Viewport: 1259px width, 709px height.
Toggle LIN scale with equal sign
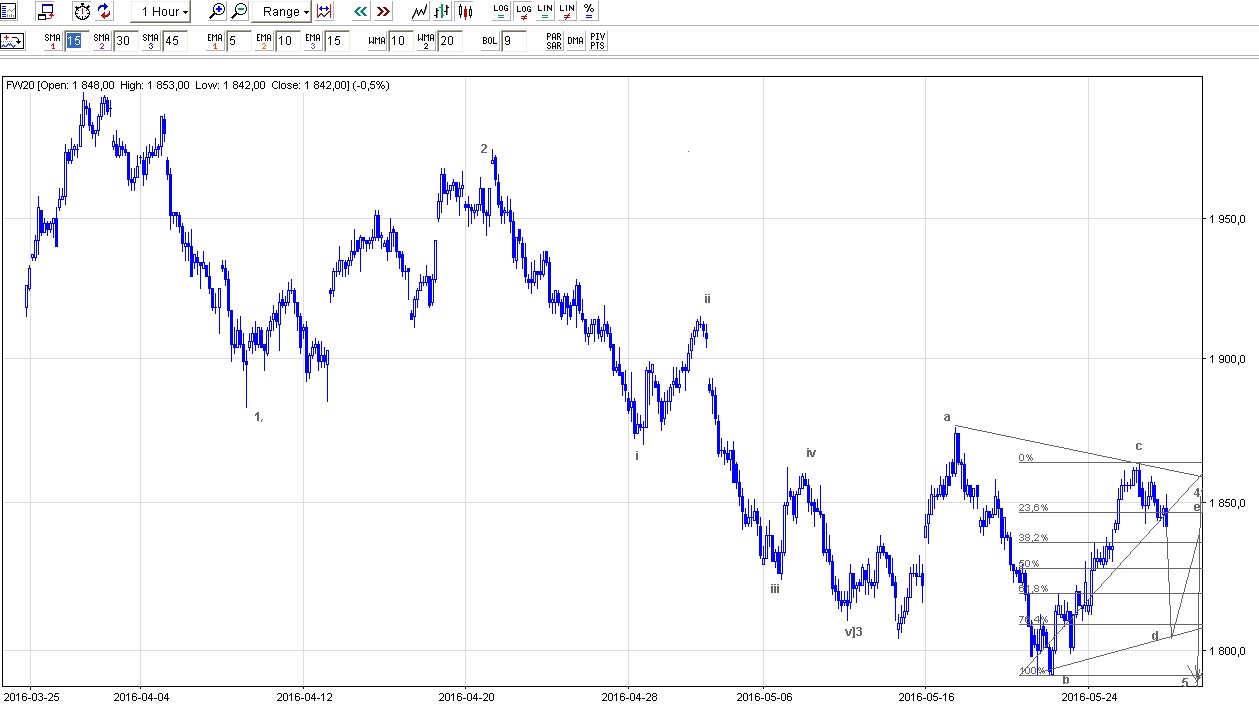coord(545,11)
